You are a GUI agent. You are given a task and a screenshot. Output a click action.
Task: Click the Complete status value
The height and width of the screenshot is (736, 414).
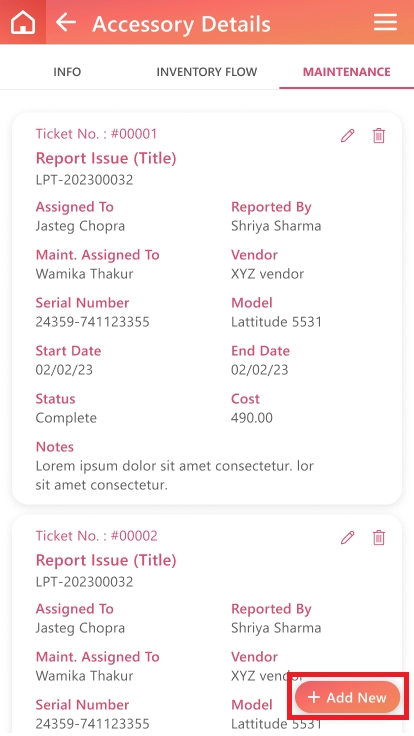tap(66, 418)
